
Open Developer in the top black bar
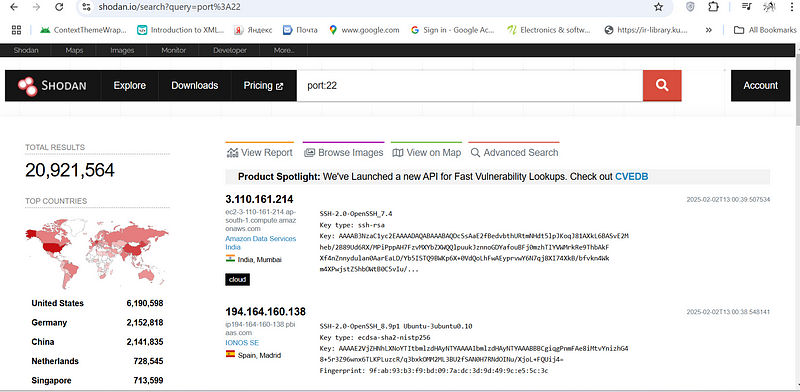pyautogui.click(x=230, y=51)
